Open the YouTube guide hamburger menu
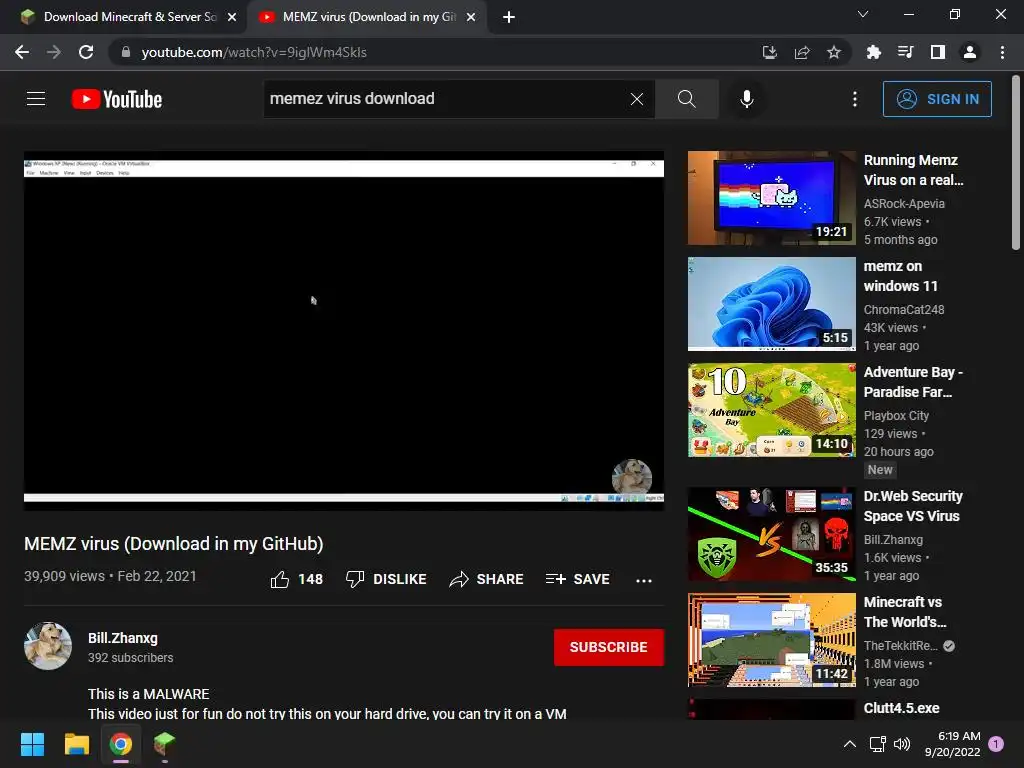Screen dimensions: 1024x768 pyautogui.click(x=36, y=99)
